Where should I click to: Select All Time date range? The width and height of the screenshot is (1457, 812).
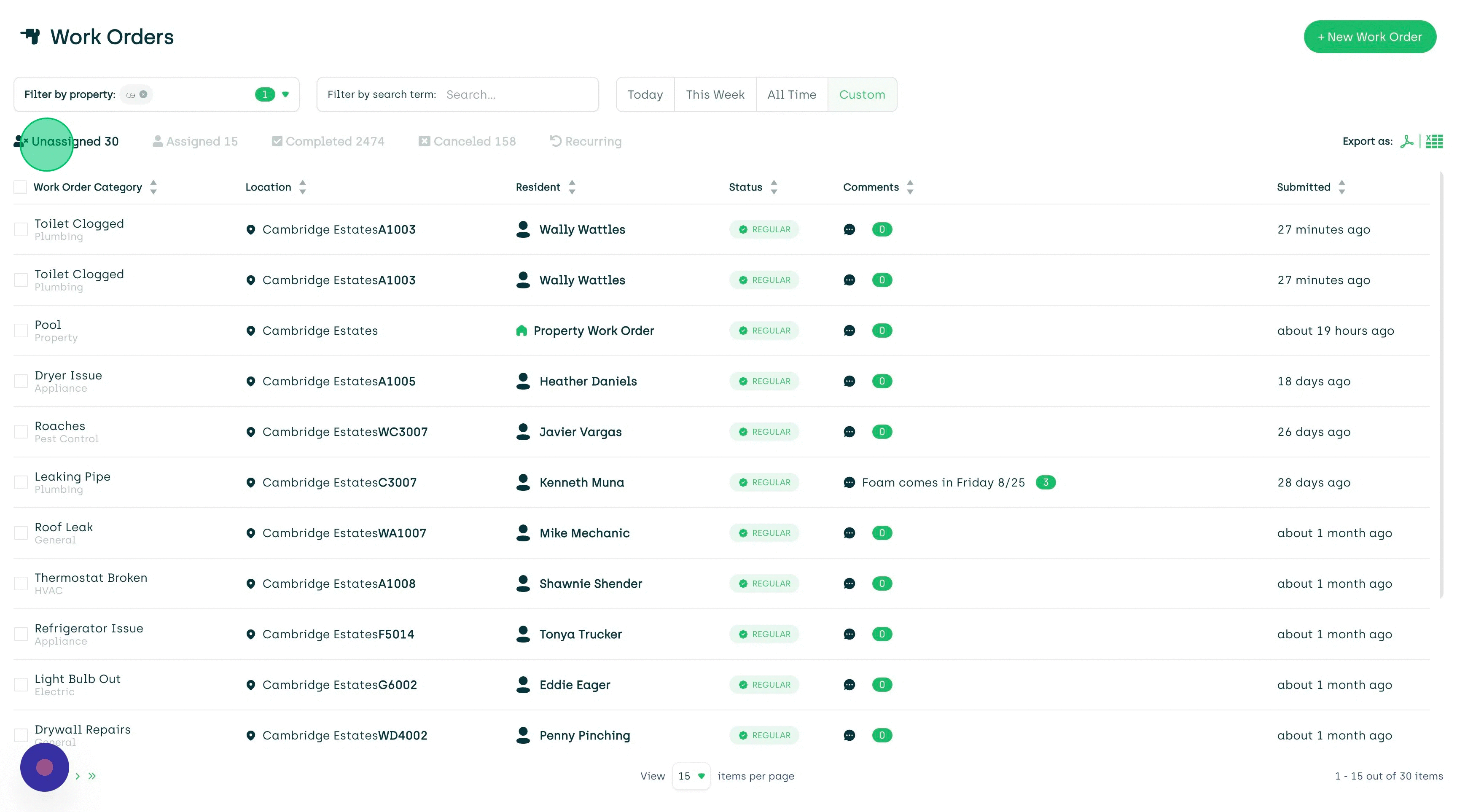791,94
